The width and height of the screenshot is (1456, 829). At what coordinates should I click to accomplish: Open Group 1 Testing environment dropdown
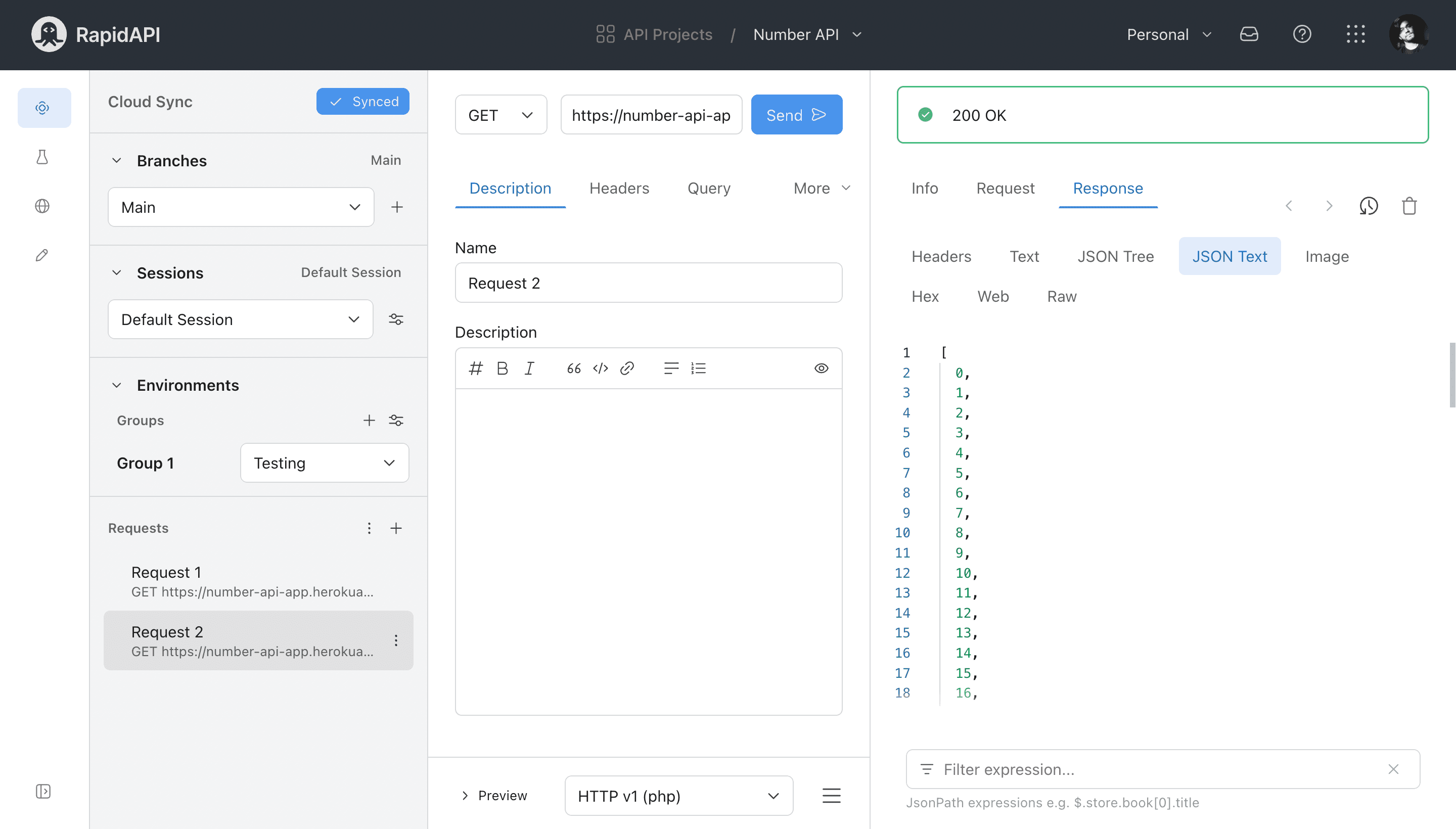click(325, 463)
